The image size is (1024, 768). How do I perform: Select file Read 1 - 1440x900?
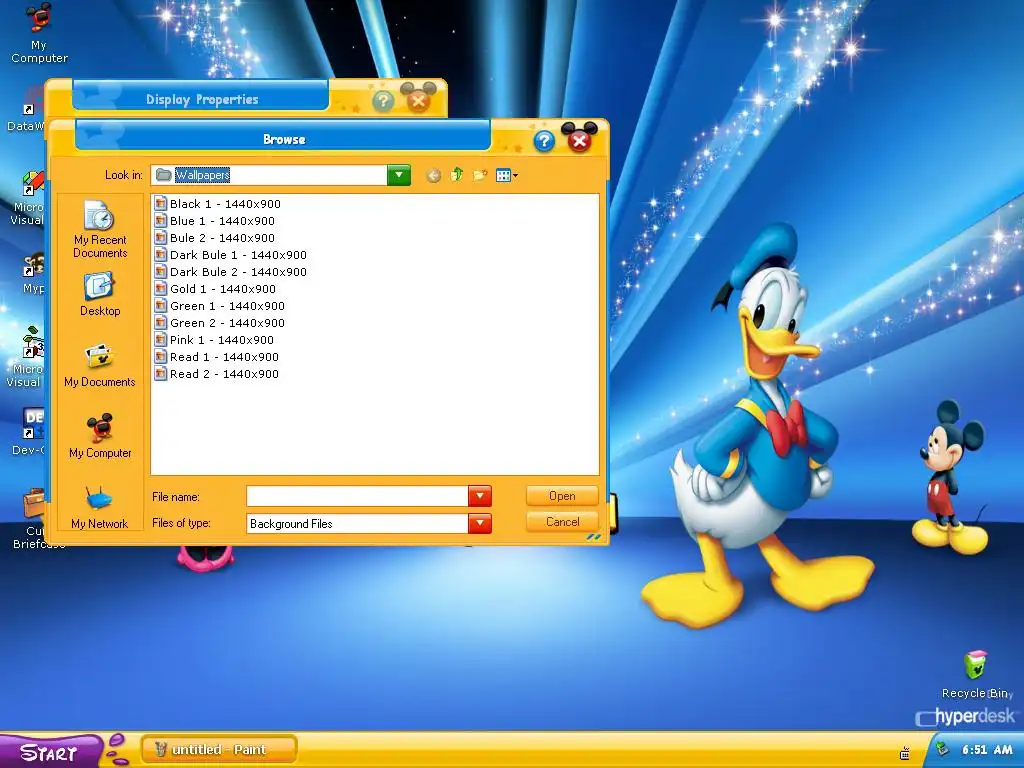[217, 357]
